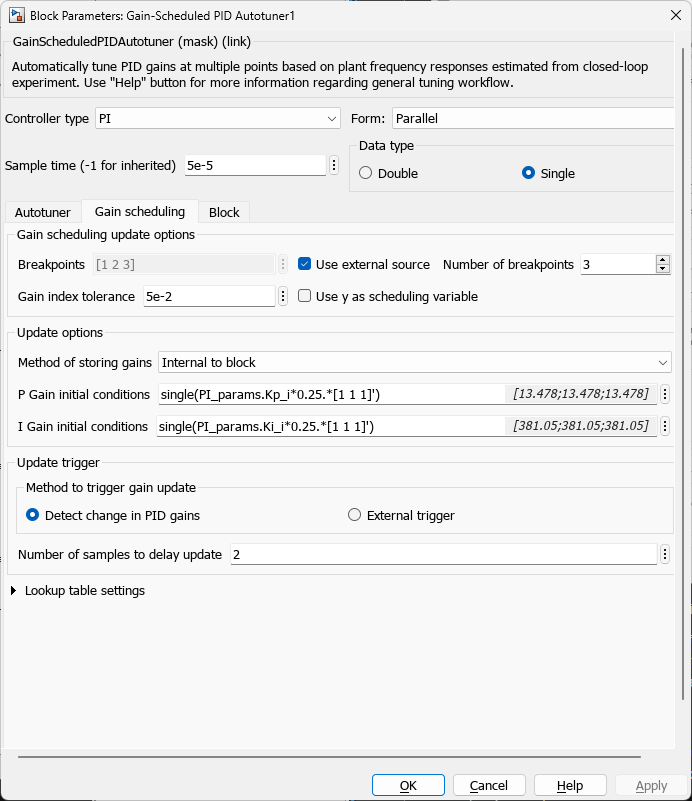Screen dimensions: 692x801
Task: Switch to the Autotuner tab
Action: click(42, 212)
